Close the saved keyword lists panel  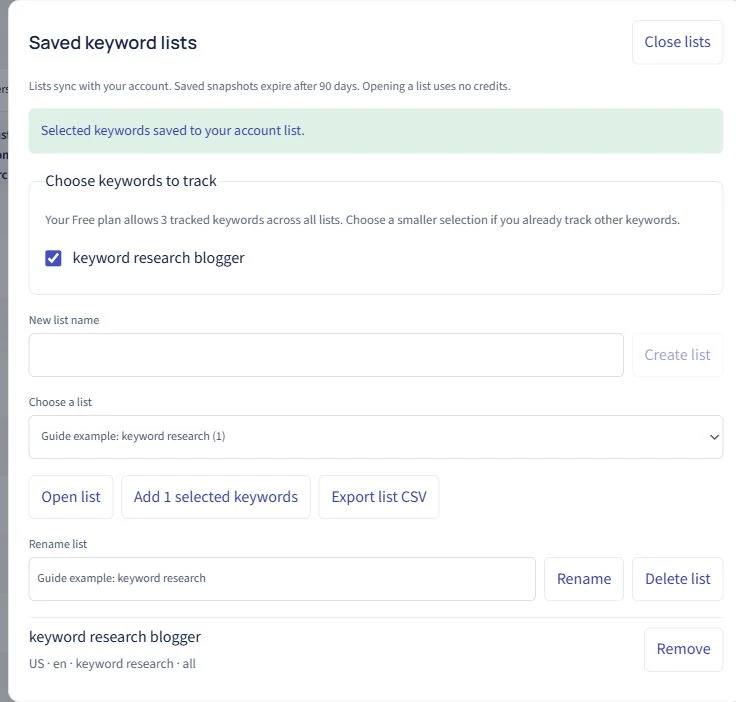pyautogui.click(x=677, y=42)
